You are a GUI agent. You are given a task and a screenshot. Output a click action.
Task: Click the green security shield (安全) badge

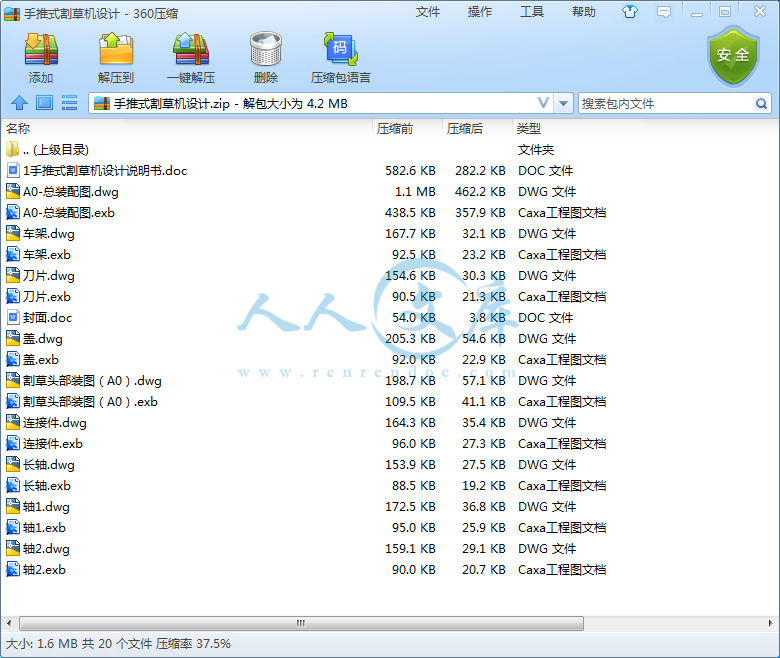733,56
